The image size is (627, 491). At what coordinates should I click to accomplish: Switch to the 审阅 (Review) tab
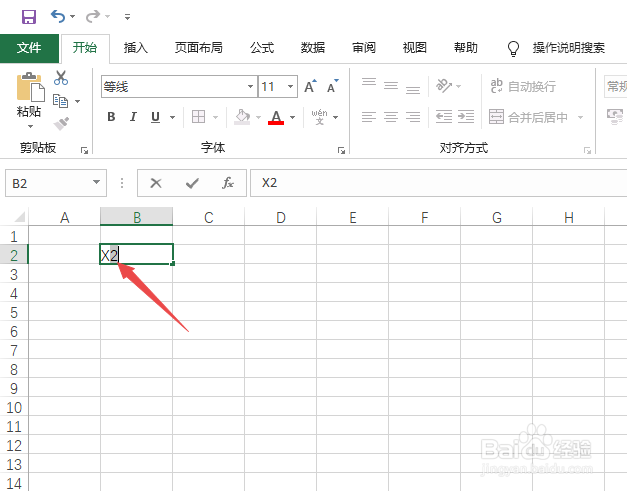[363, 48]
